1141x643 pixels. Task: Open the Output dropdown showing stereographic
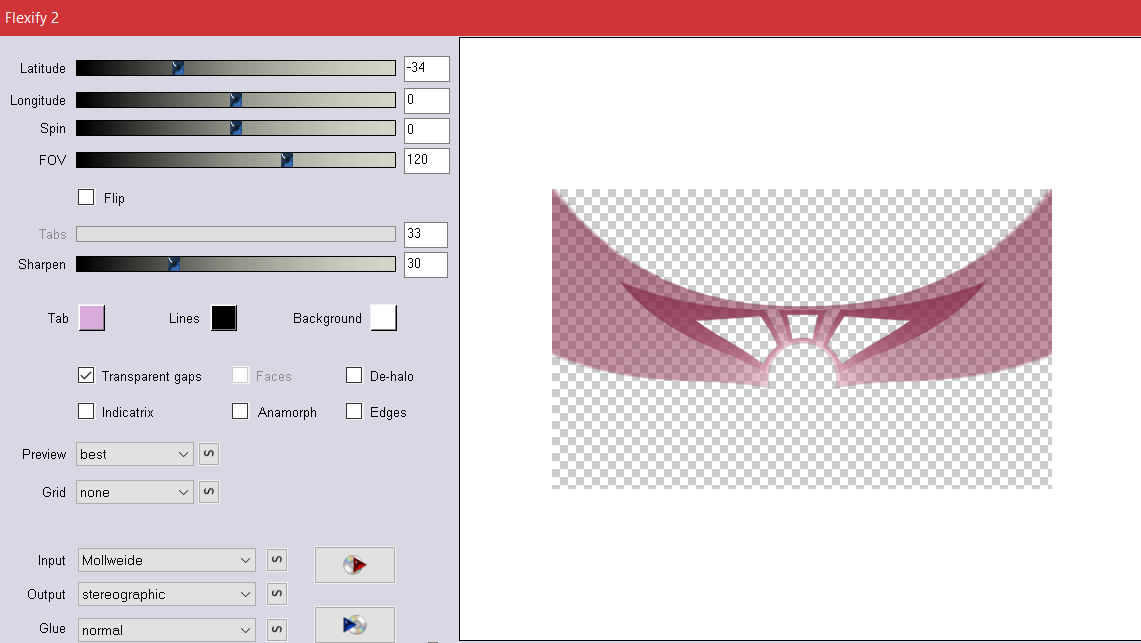point(166,594)
